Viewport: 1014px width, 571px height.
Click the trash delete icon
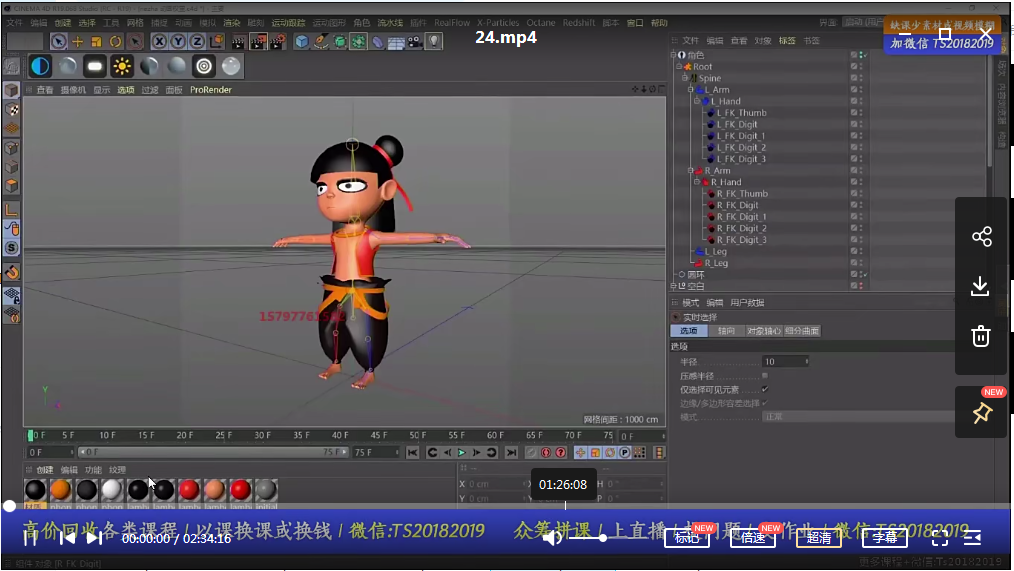(x=981, y=336)
